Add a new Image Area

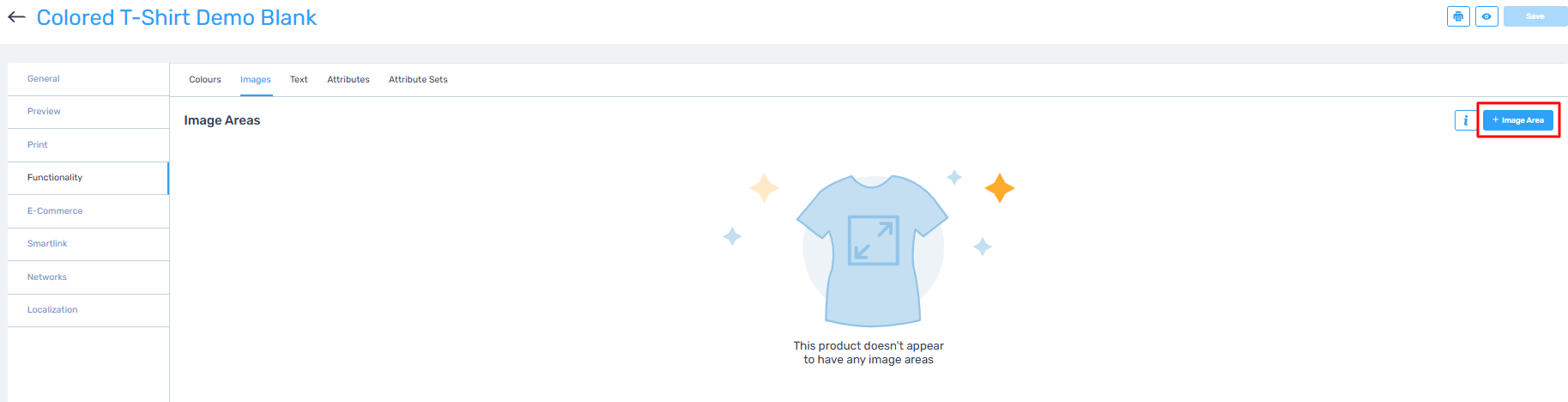[1517, 120]
